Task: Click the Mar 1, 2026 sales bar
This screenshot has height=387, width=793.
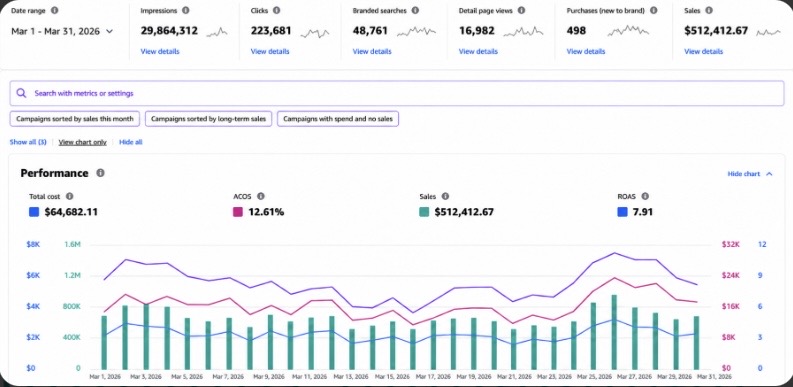Action: click(104, 342)
